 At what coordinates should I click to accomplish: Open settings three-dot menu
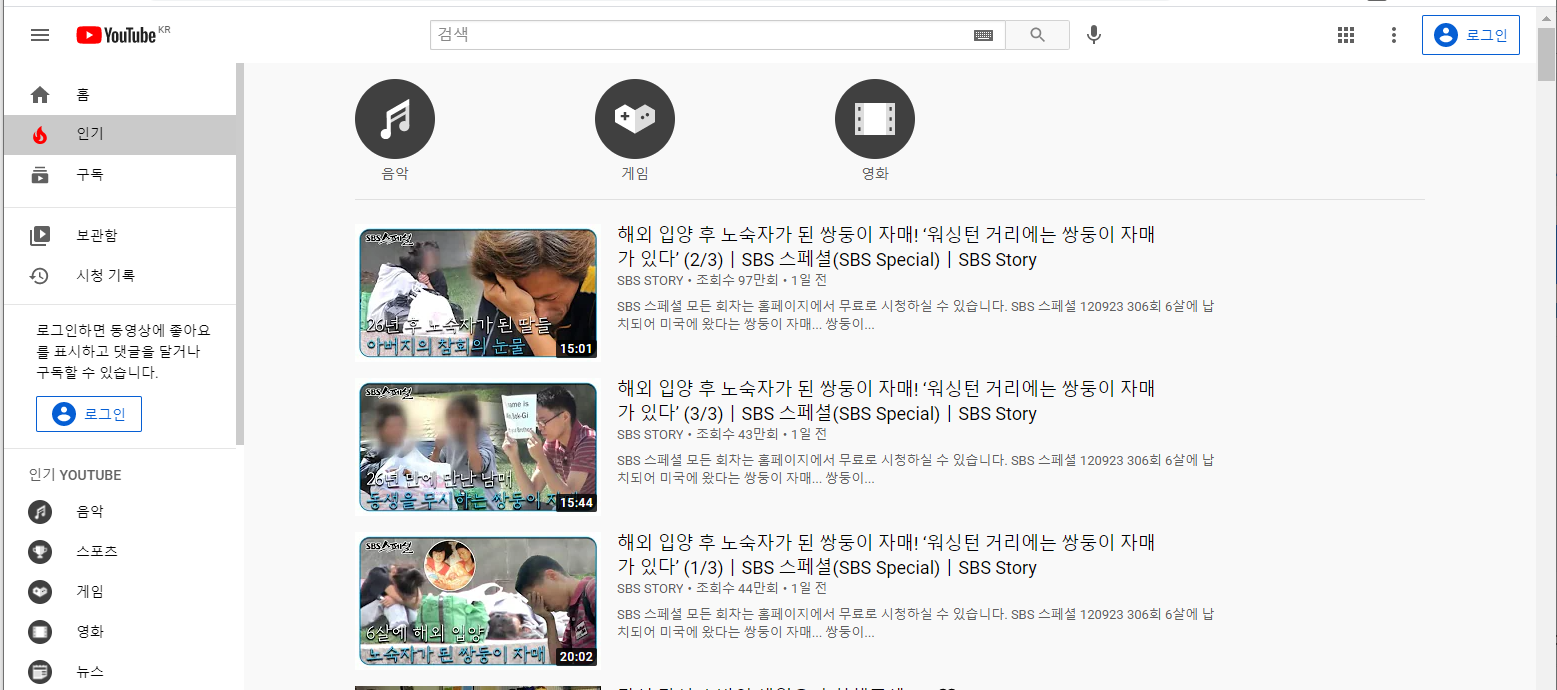1394,35
